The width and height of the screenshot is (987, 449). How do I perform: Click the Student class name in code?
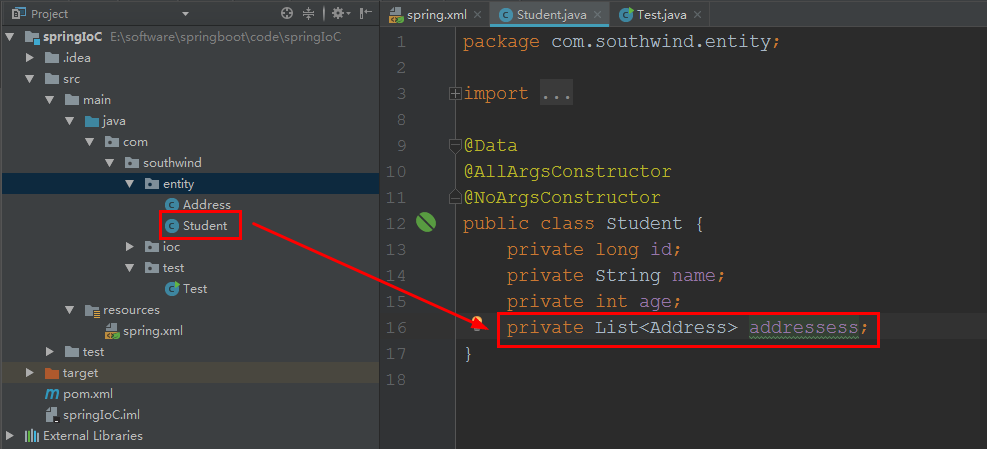tap(644, 224)
